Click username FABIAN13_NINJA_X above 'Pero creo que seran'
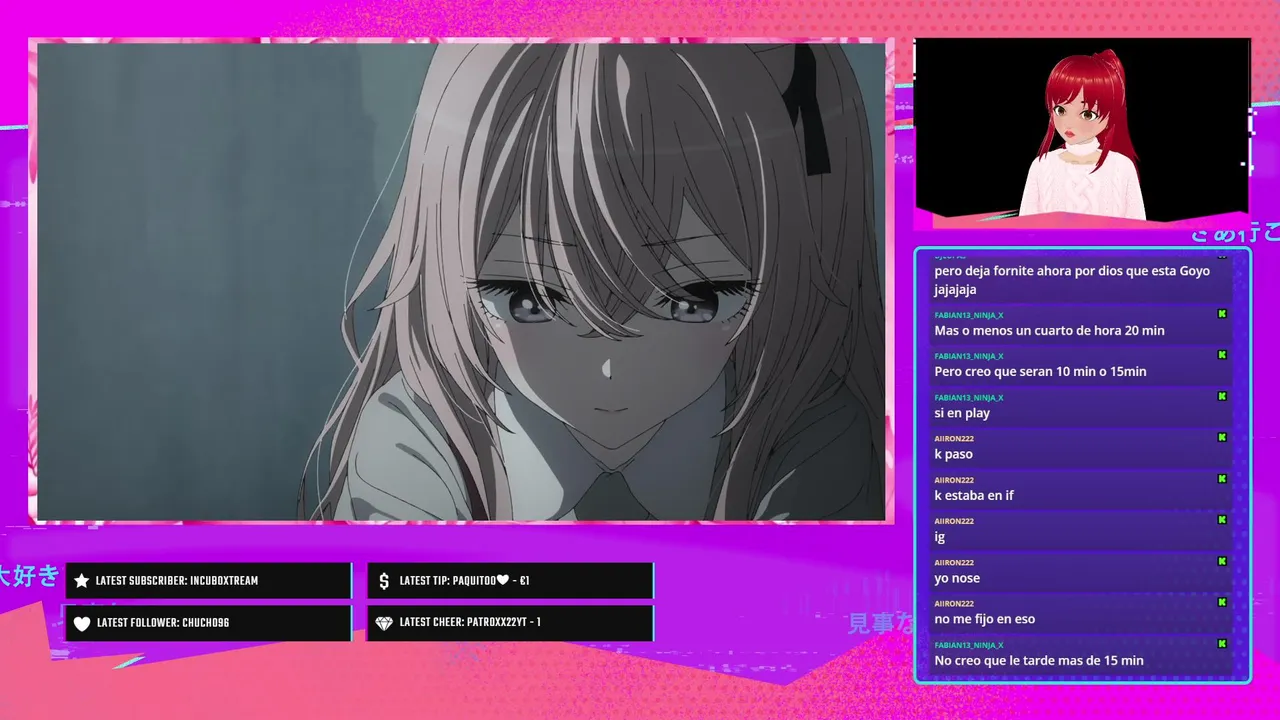Viewport: 1280px width, 720px height. [x=969, y=356]
